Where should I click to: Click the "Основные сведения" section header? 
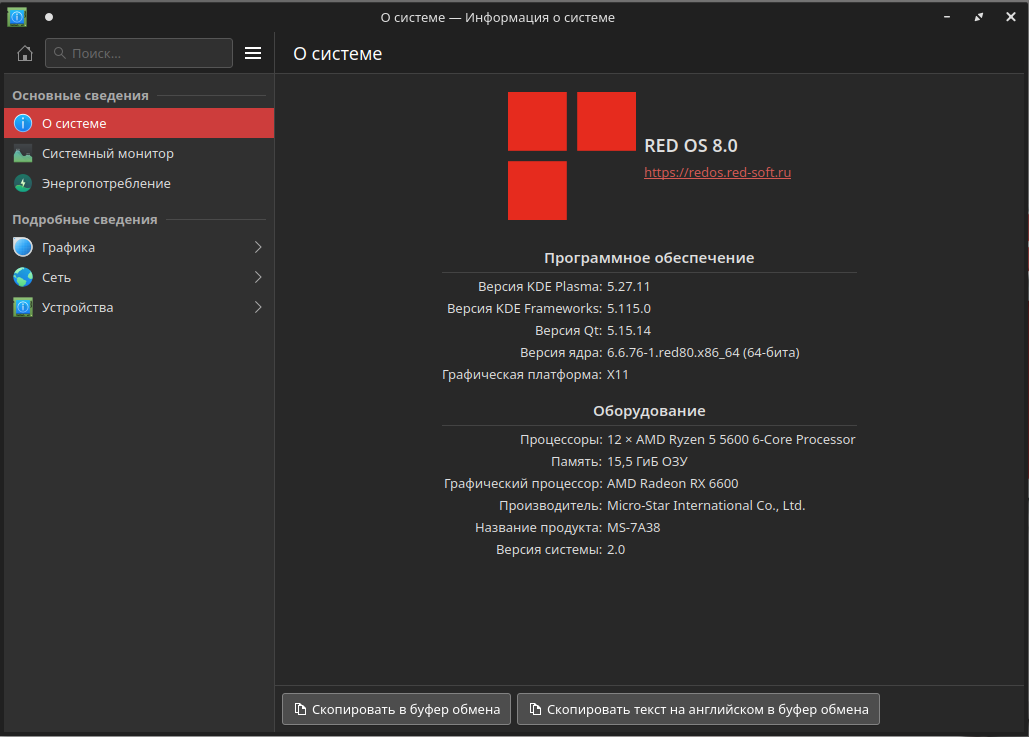click(x=80, y=96)
